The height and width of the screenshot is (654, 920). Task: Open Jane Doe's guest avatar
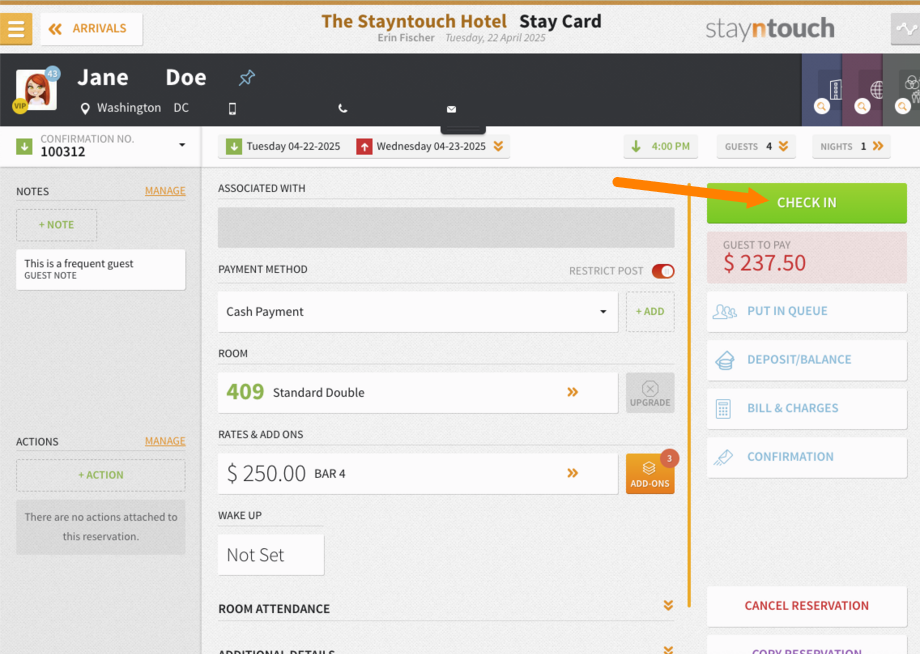36,90
